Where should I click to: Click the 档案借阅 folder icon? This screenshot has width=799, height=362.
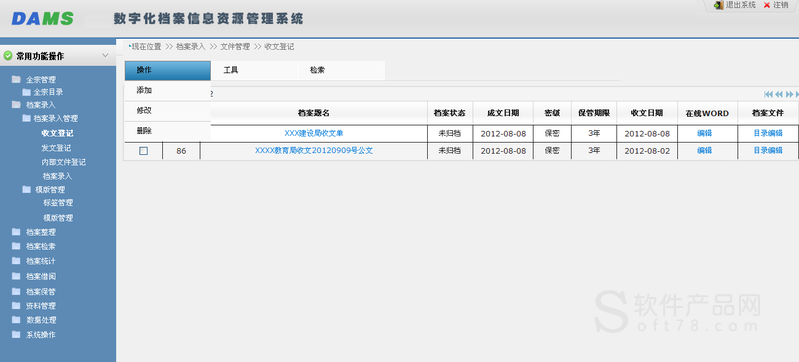click(16, 276)
